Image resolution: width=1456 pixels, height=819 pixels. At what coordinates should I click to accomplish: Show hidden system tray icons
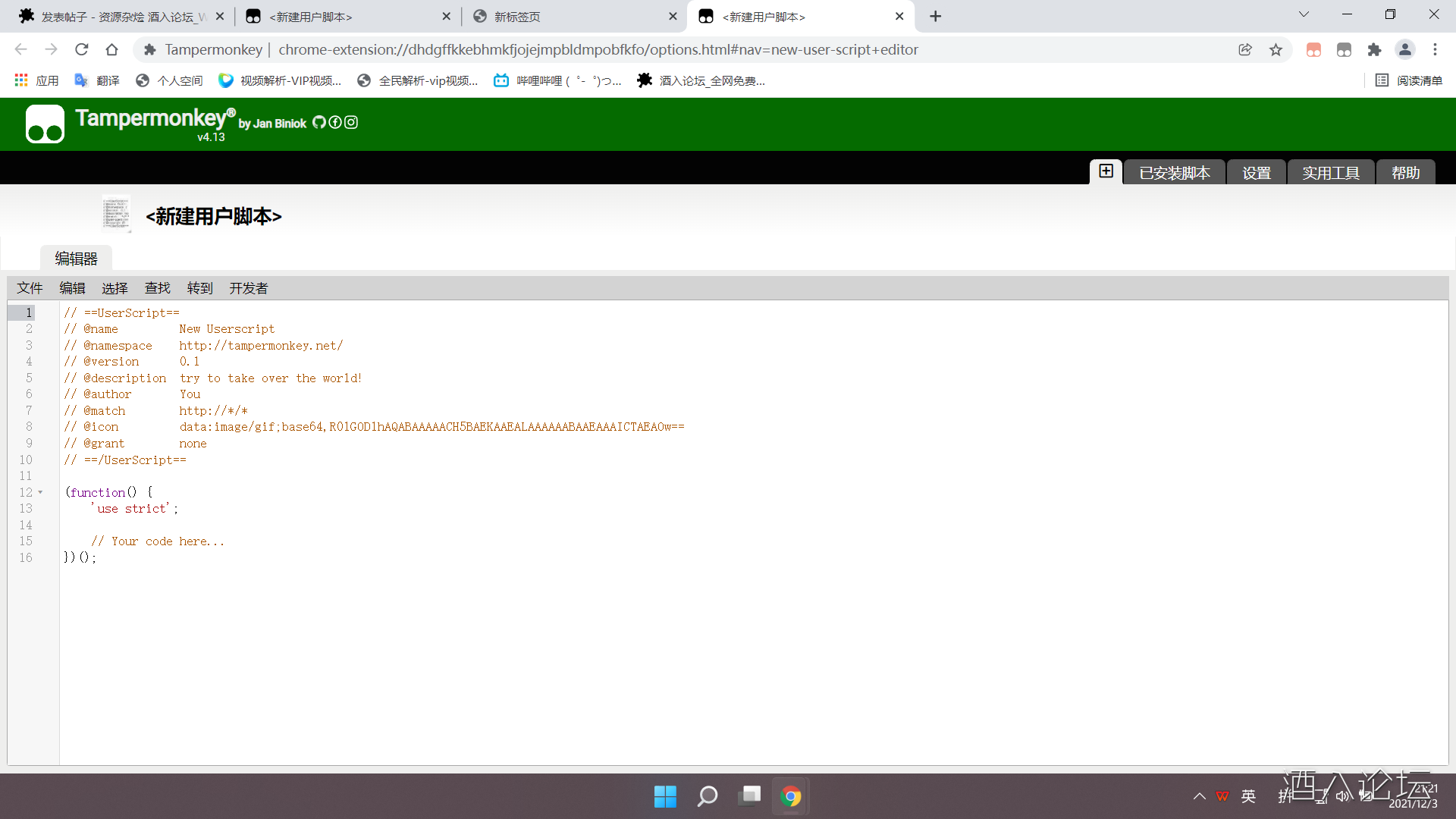[1199, 796]
